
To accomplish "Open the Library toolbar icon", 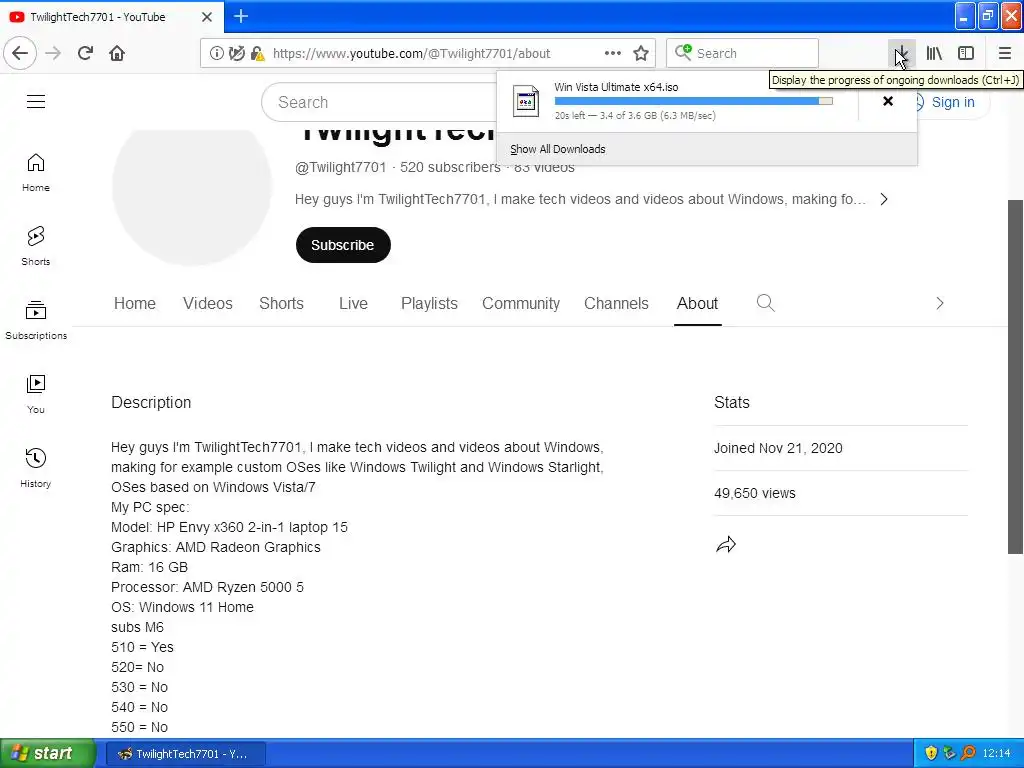I will click(934, 53).
